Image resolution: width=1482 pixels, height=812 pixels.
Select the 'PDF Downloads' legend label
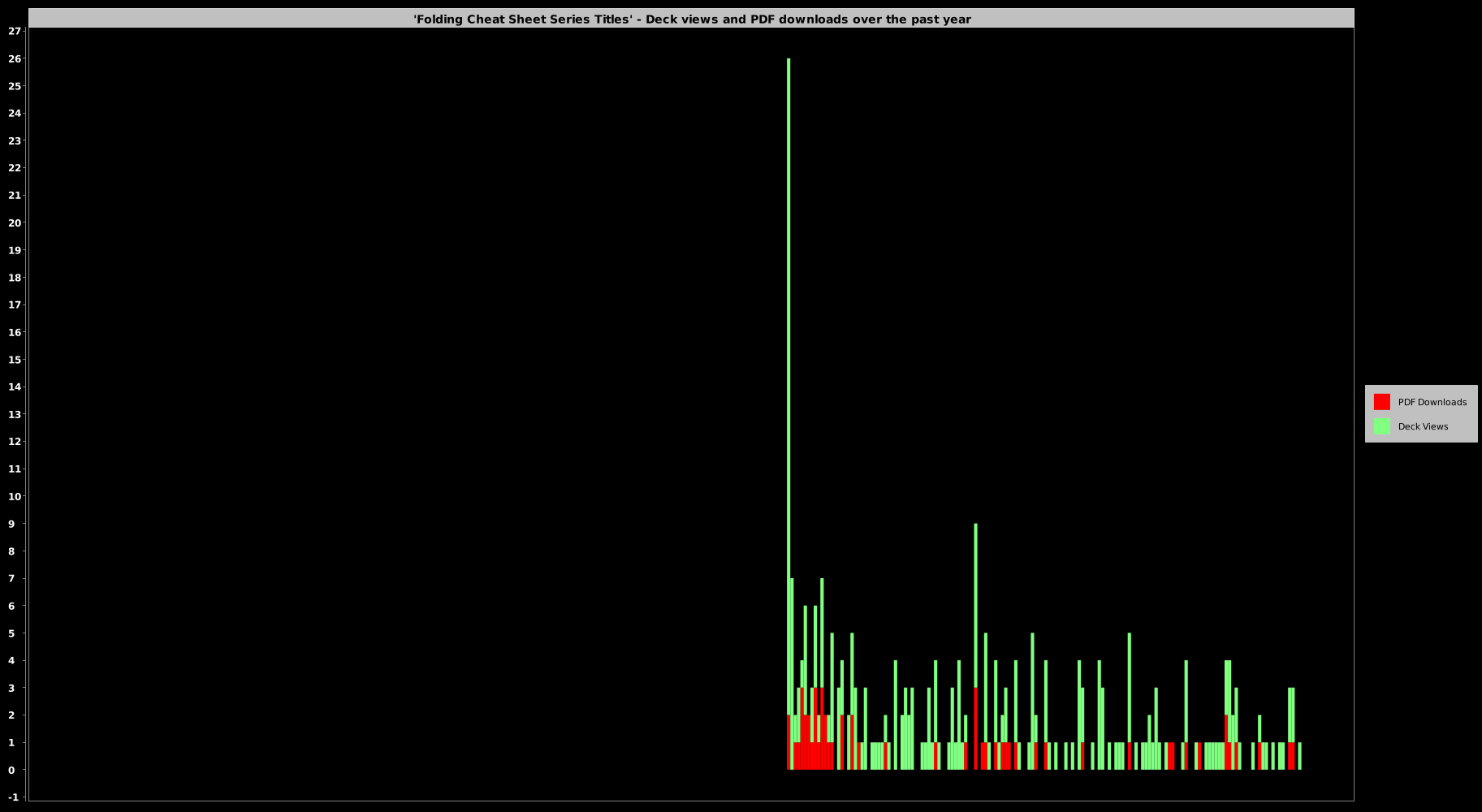(1432, 402)
